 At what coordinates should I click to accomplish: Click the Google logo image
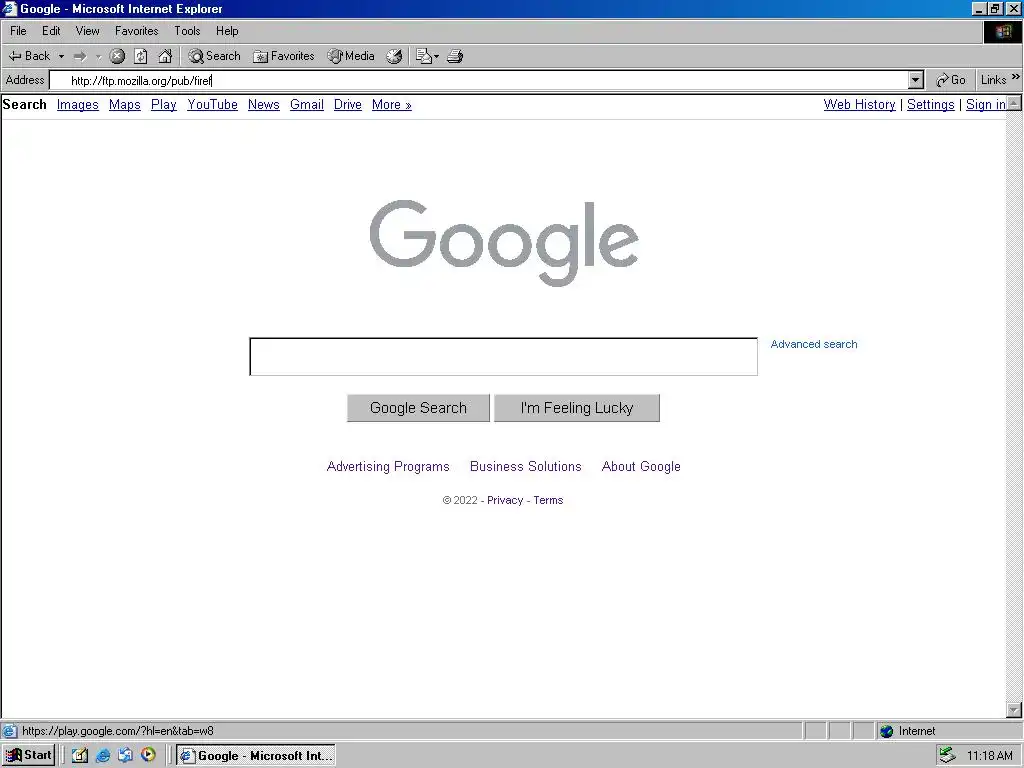pyautogui.click(x=504, y=243)
